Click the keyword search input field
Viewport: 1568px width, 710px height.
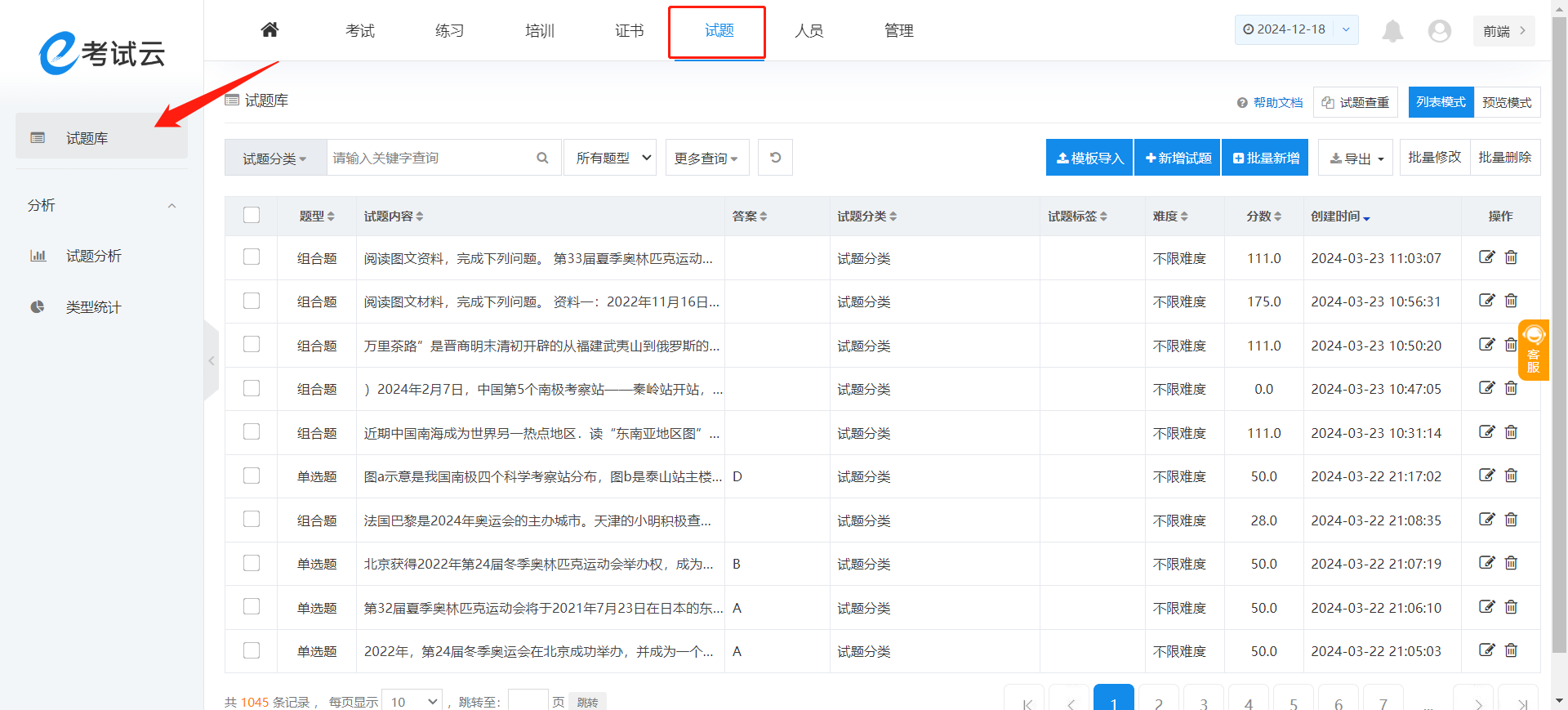click(429, 158)
